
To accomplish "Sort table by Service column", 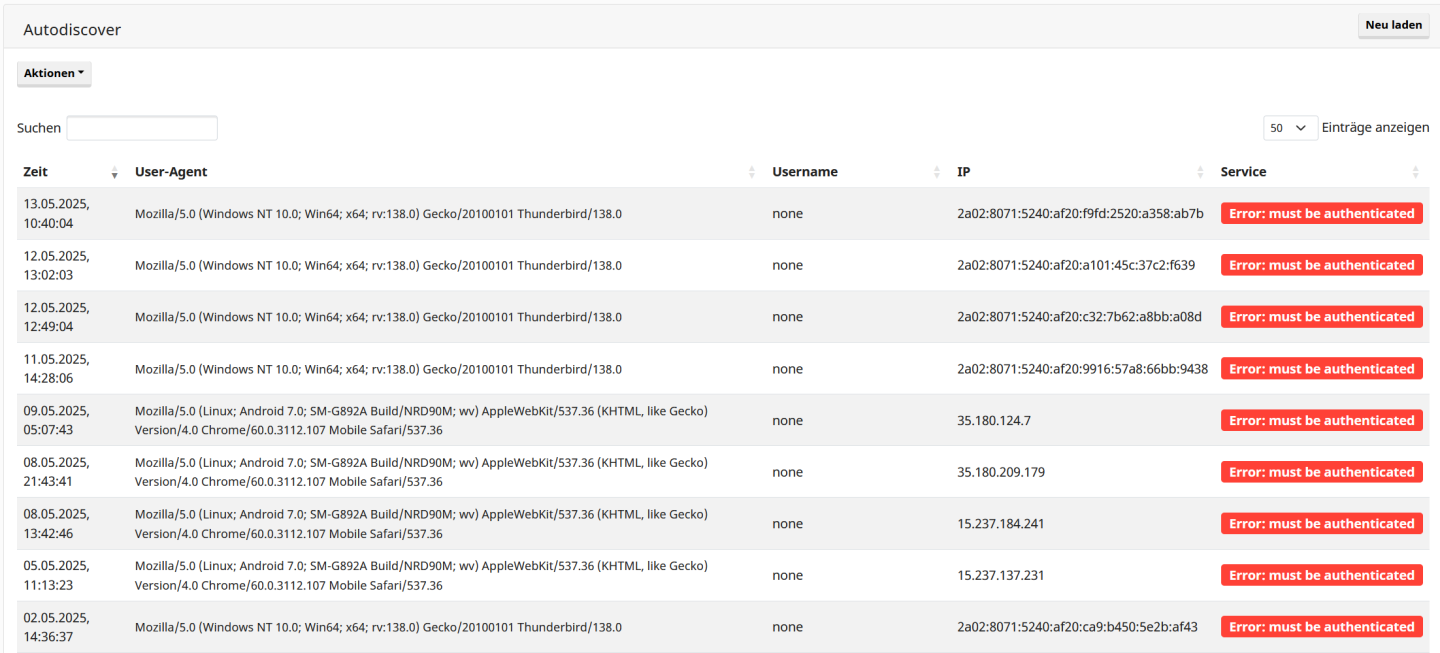I will tap(1319, 172).
